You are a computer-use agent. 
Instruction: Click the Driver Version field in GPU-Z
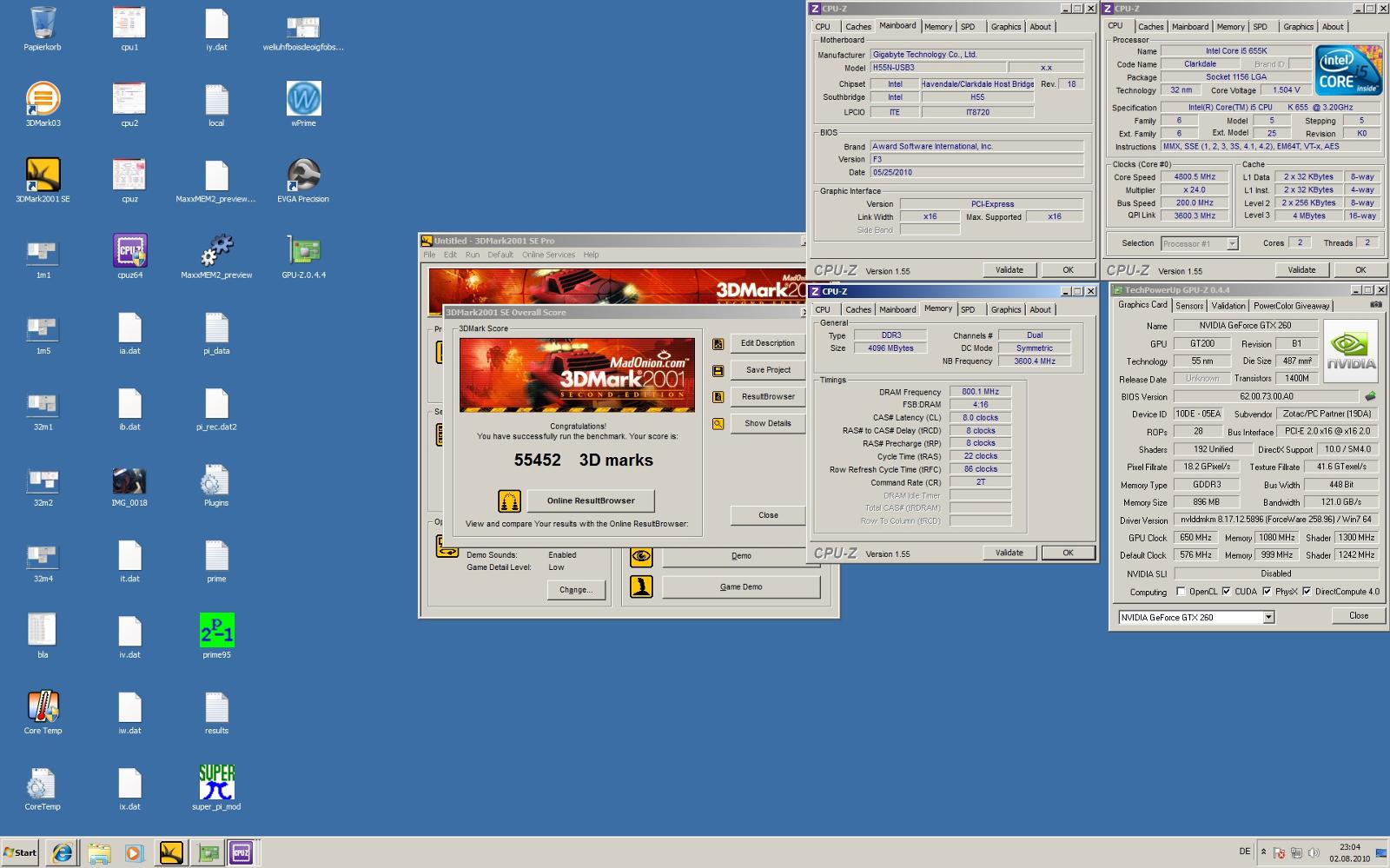tap(1276, 520)
